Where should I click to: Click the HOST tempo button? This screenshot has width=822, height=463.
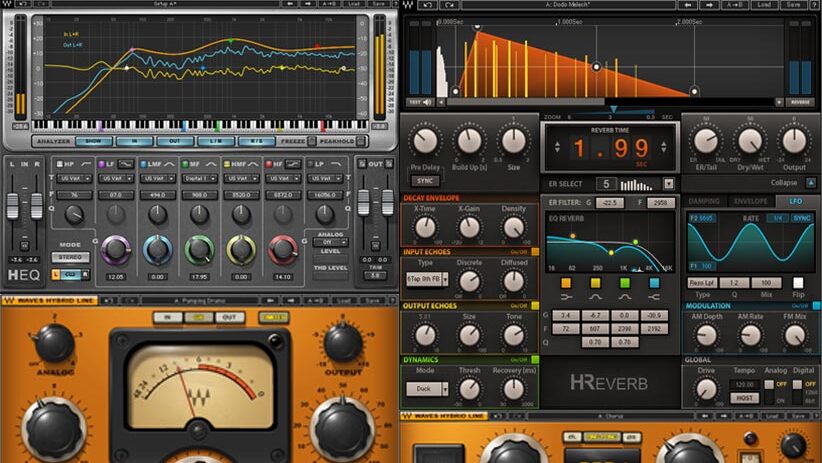[x=744, y=398]
